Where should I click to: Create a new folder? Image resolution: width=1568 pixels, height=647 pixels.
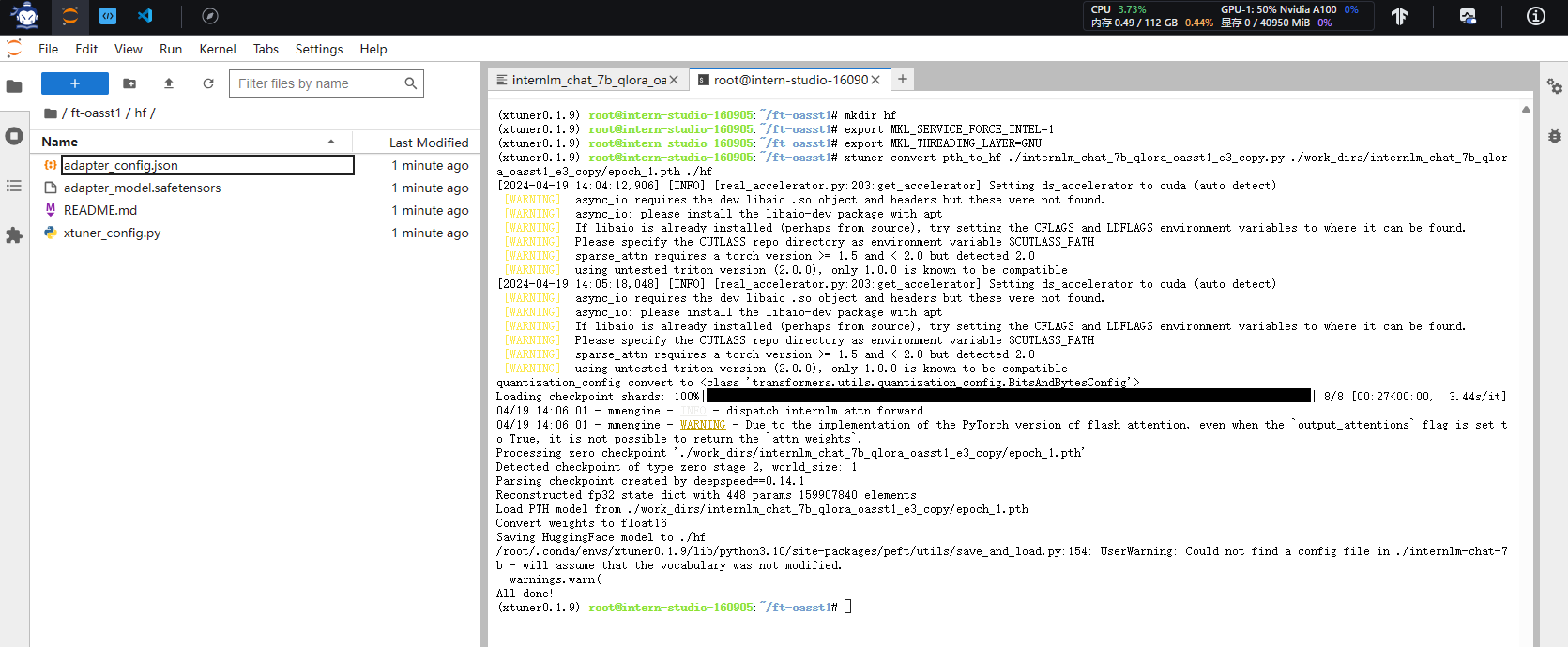pos(129,83)
